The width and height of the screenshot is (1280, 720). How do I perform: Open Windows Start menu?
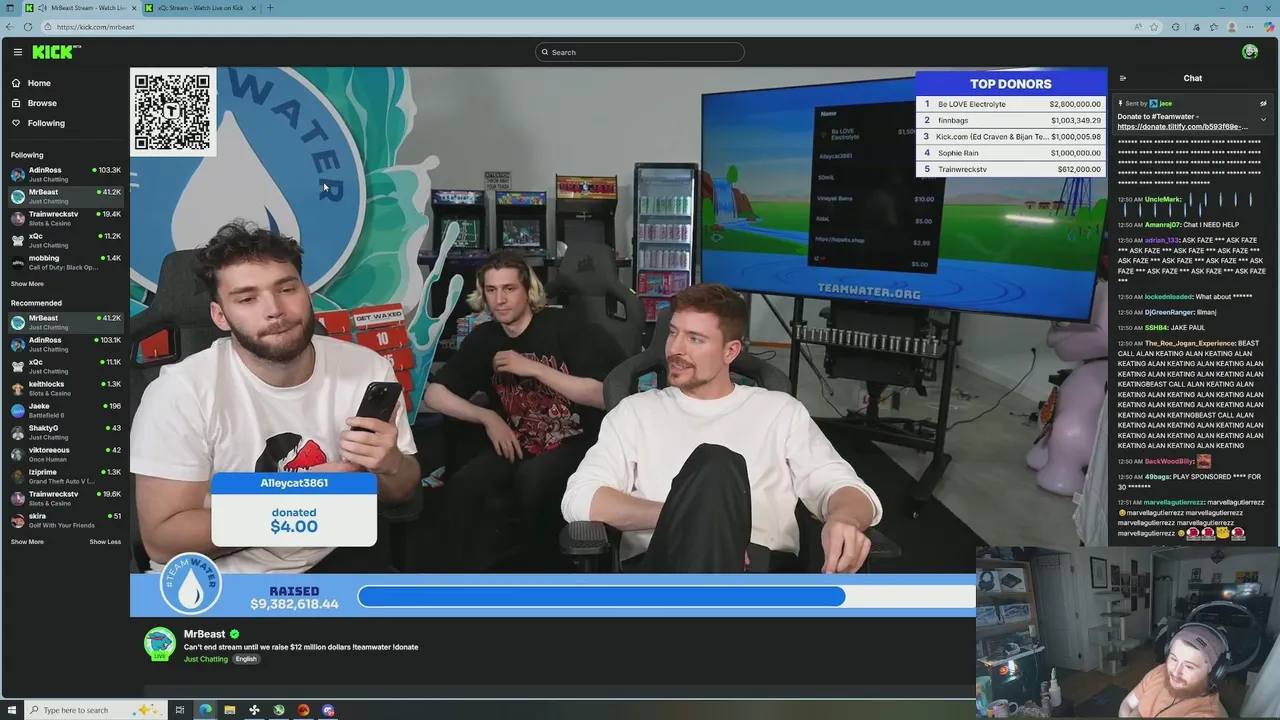tap(12, 710)
